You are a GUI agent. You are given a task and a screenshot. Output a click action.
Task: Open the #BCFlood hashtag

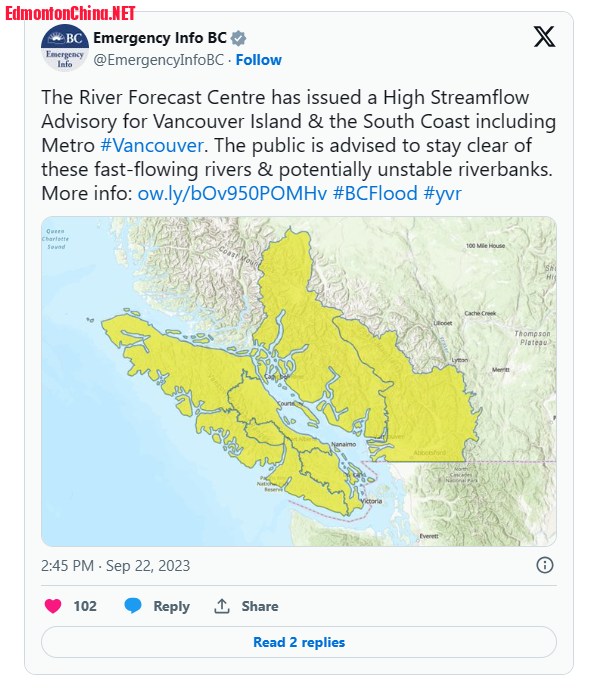[375, 193]
